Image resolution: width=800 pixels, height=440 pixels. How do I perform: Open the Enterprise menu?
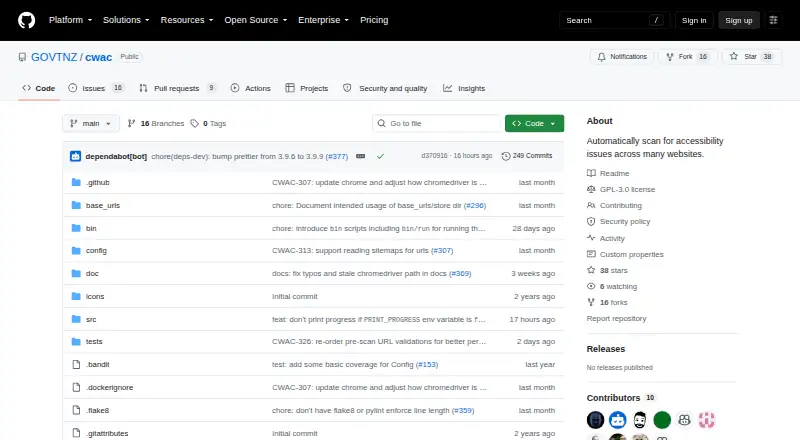323,20
